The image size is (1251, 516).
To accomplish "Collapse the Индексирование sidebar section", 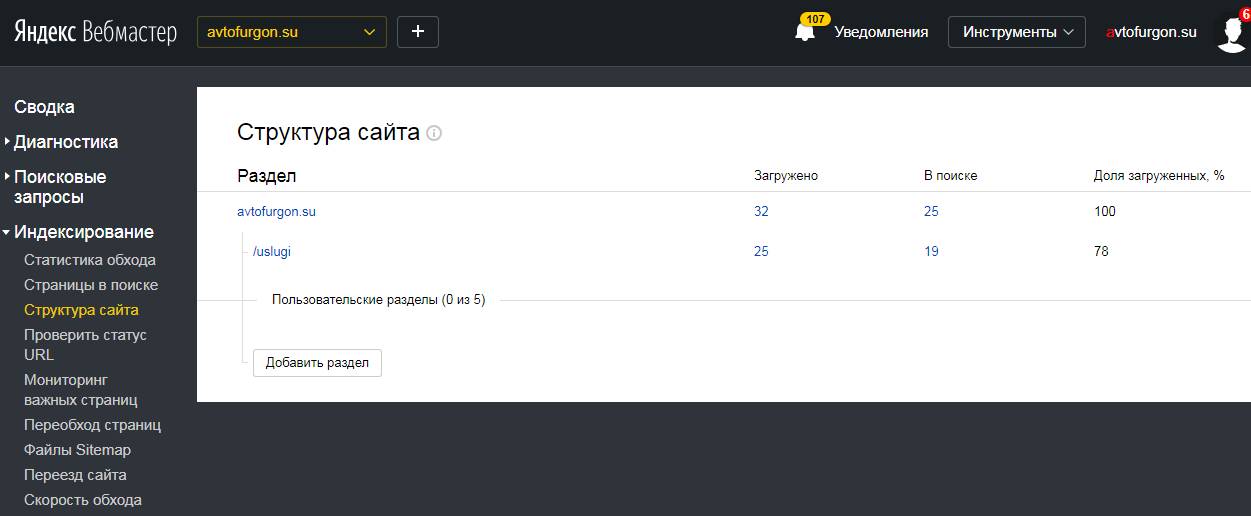I will 84,232.
